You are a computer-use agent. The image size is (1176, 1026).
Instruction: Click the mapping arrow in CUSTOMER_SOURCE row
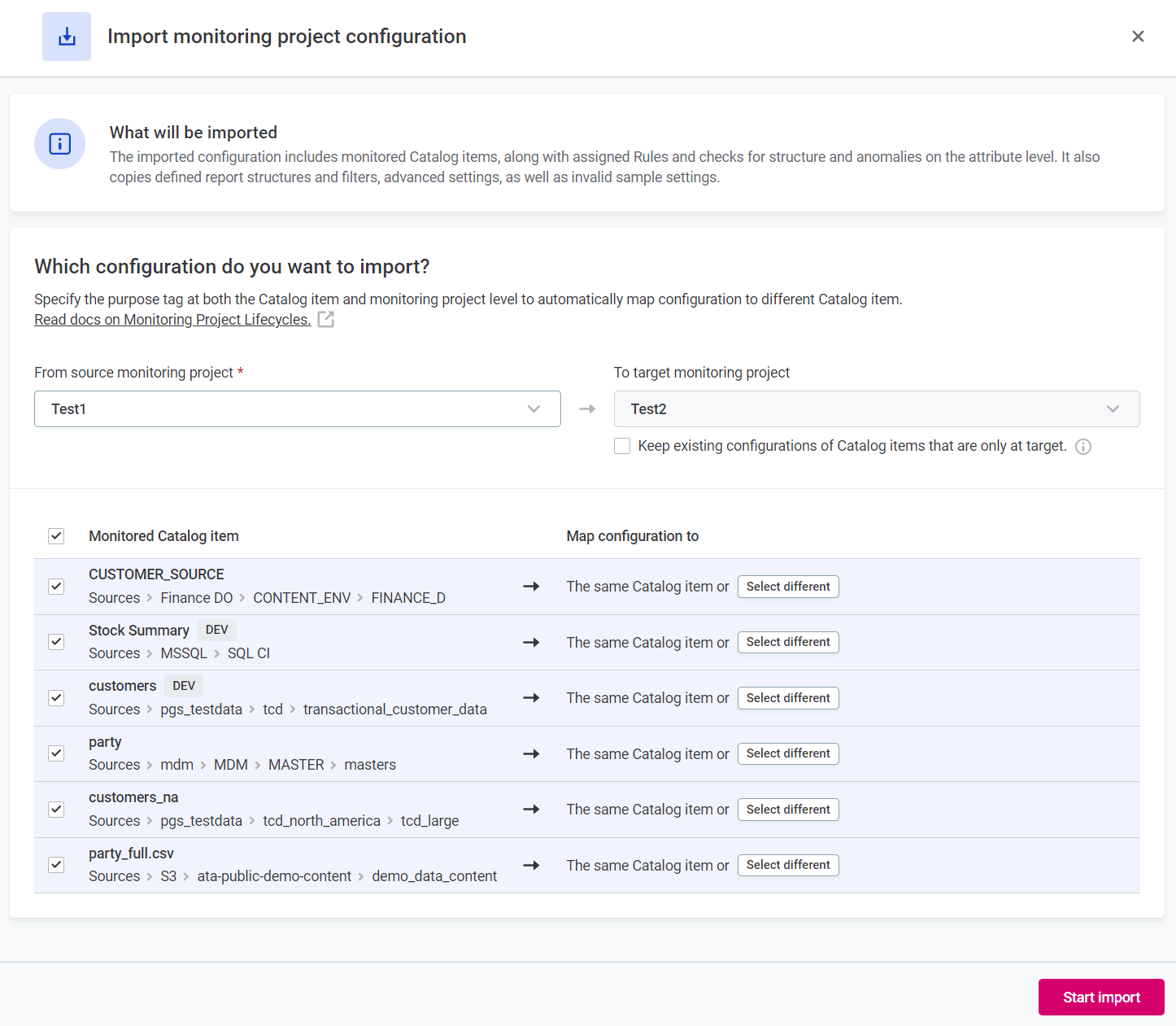531,587
